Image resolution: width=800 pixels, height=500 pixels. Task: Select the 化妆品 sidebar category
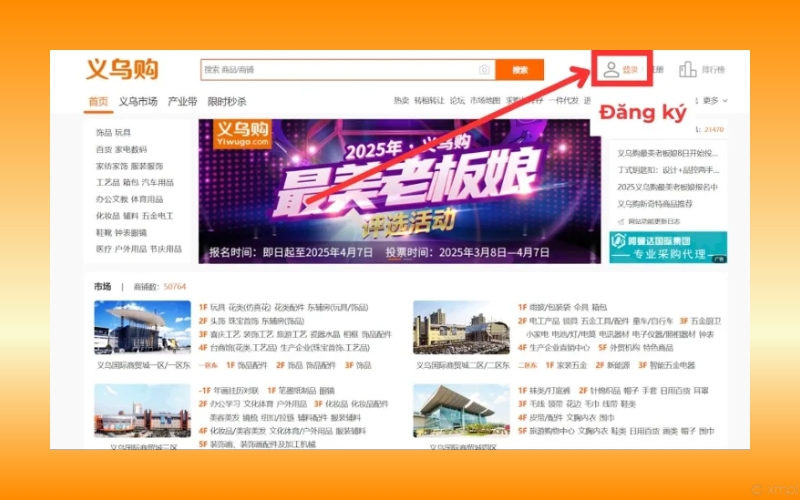[x=108, y=216]
